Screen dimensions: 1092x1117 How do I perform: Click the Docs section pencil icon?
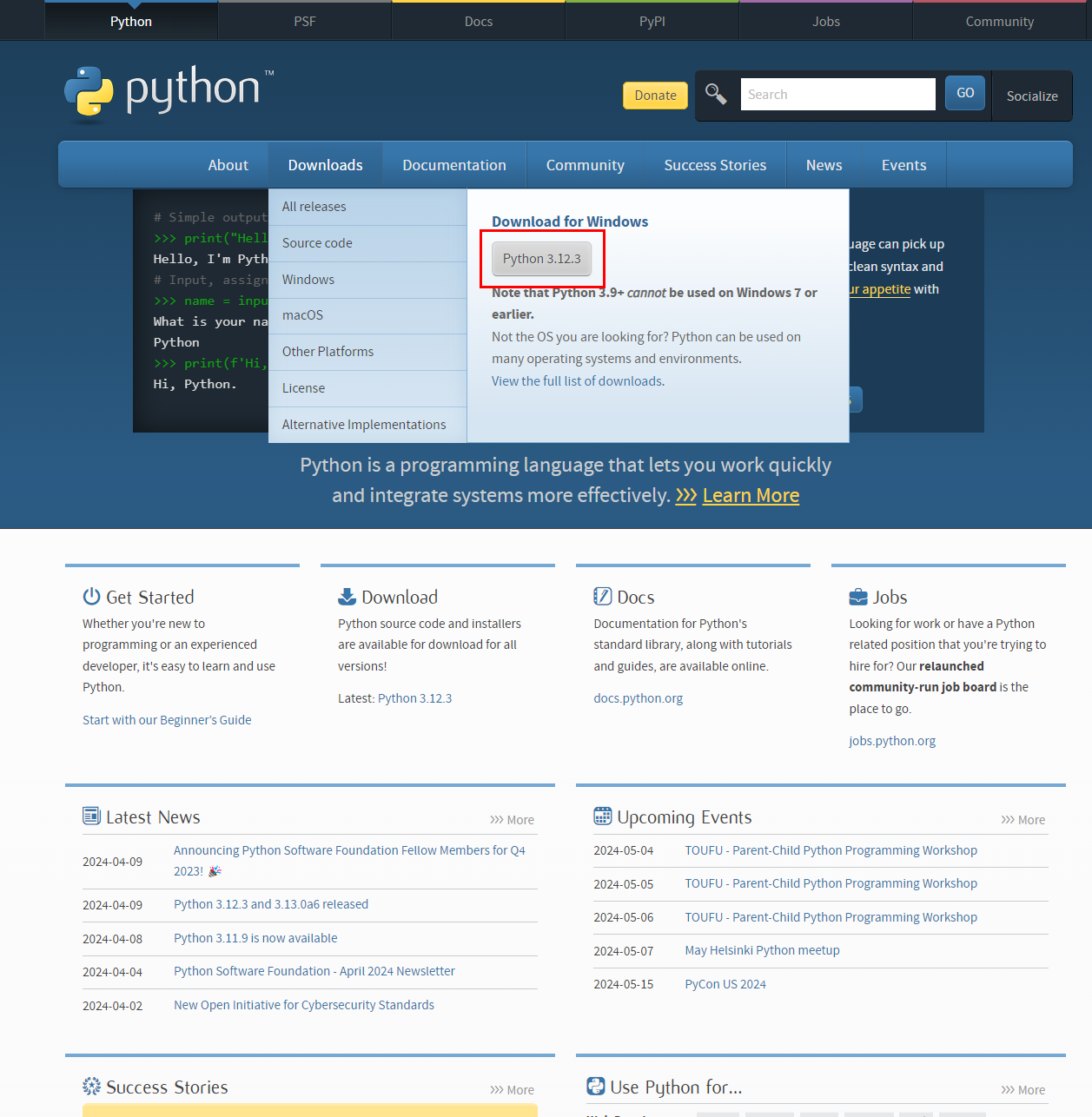(x=602, y=596)
